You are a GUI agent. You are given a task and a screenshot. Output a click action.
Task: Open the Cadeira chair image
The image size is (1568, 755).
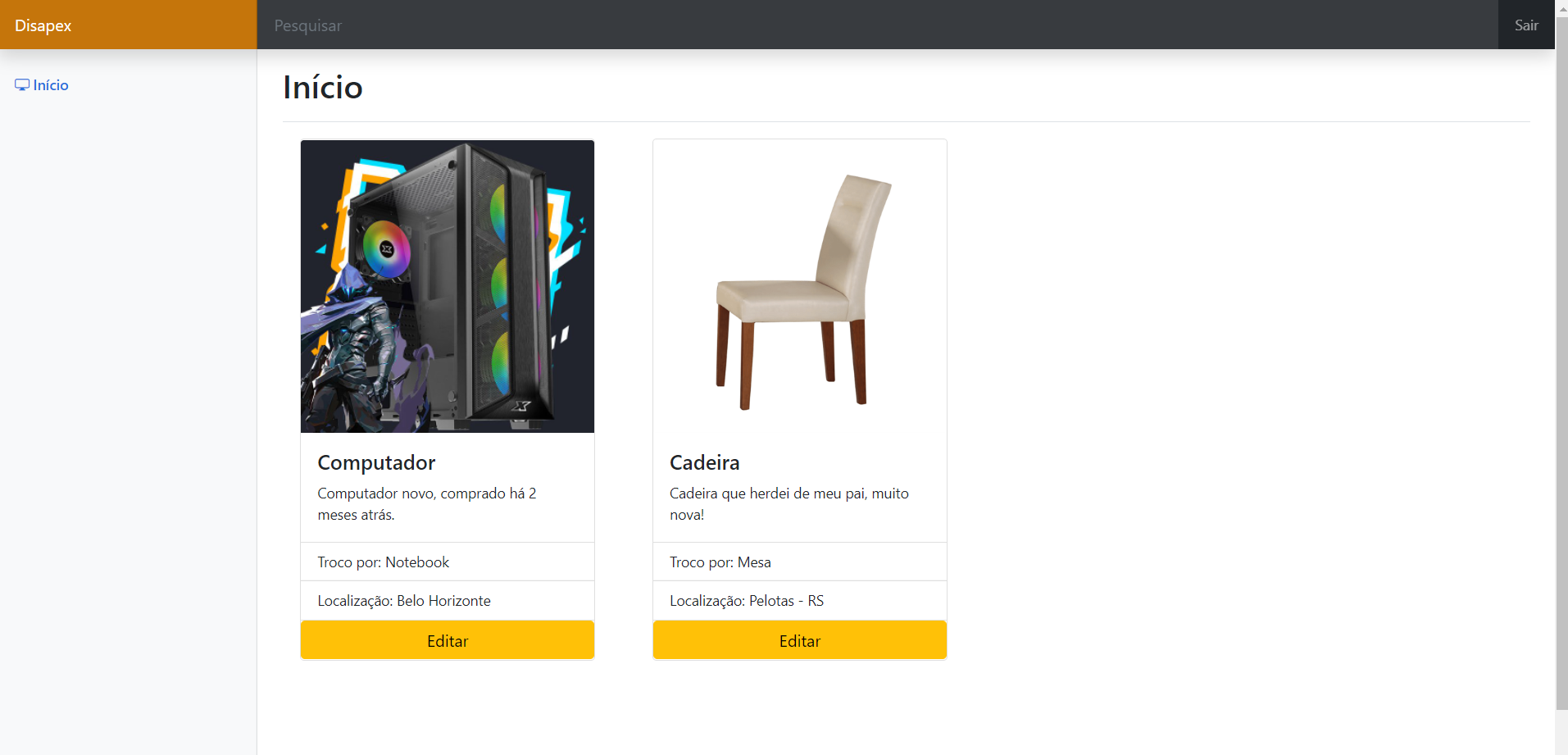[x=800, y=286]
